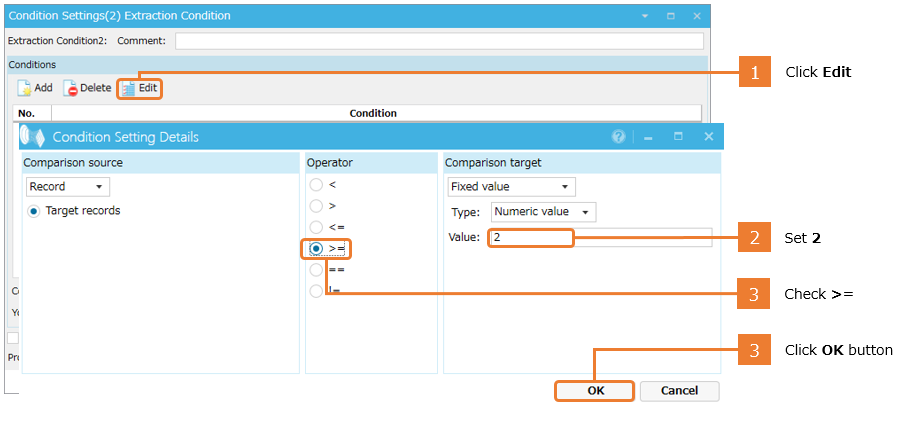Maximize the Condition Setting Details dialog
This screenshot has height=428, width=900.
coord(678,137)
